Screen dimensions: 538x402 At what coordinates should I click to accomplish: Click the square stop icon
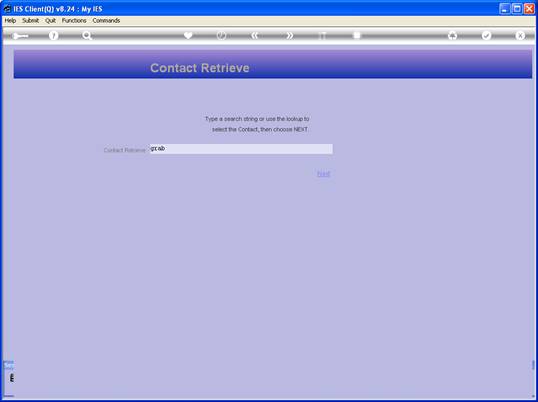point(357,36)
